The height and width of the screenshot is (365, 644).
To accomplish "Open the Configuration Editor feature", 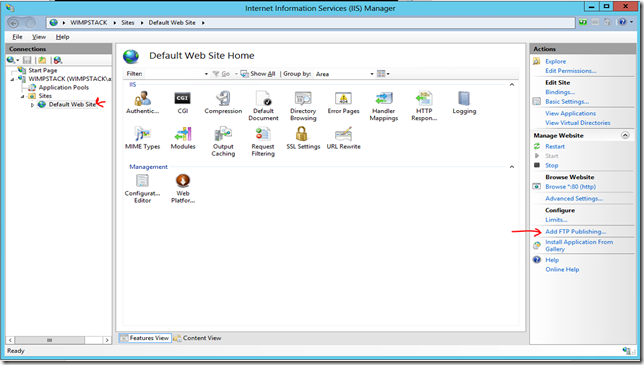I will coord(143,188).
